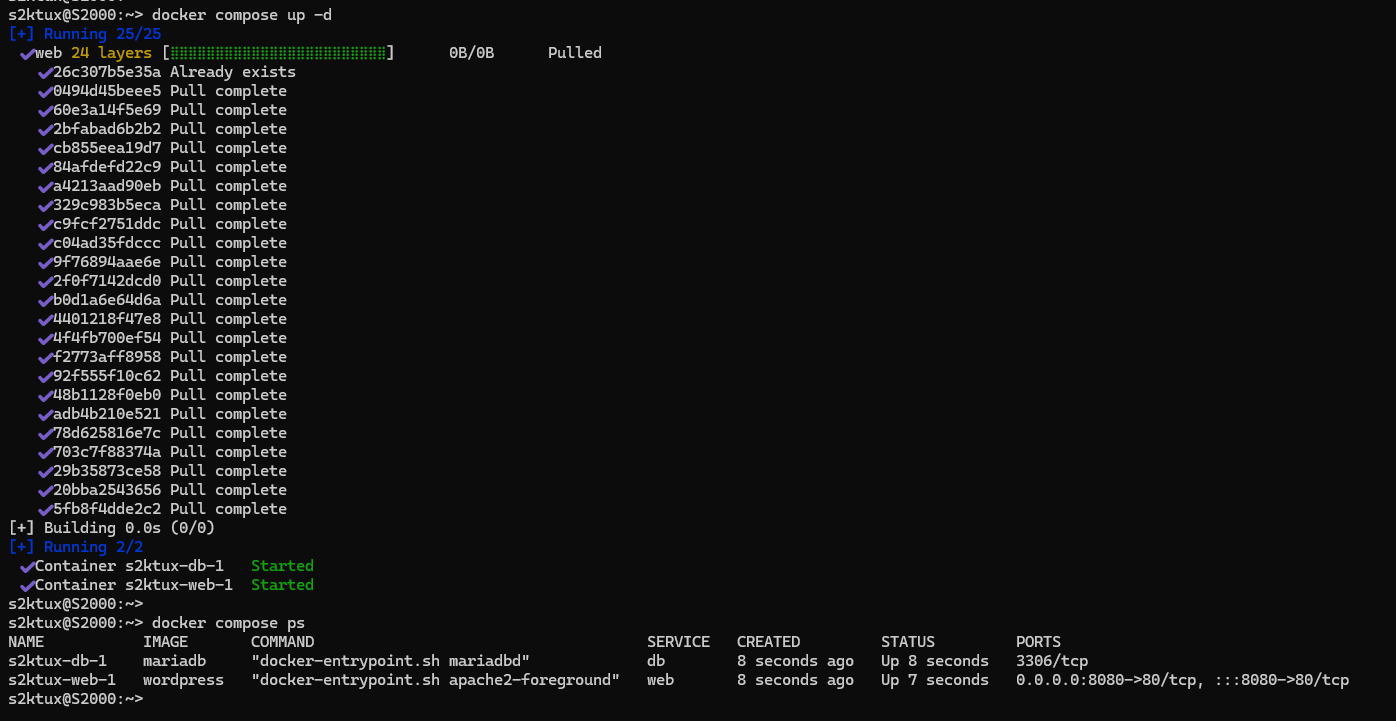Click the 'mariadb' image name
1396x721 pixels.
pos(174,661)
